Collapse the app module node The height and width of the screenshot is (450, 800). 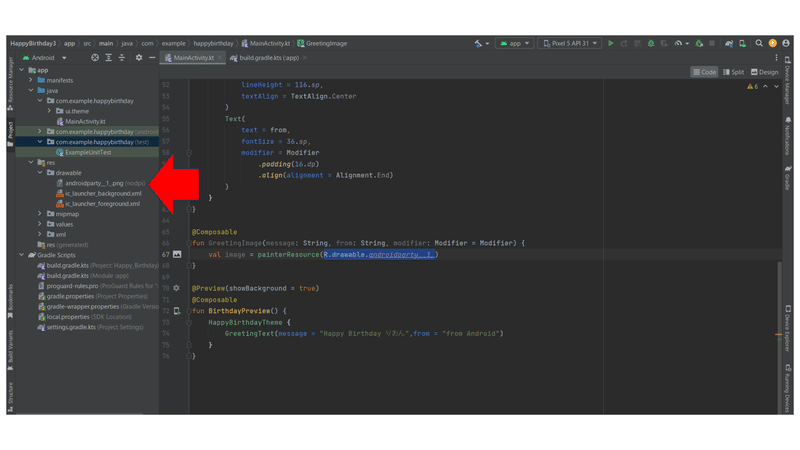pos(21,70)
